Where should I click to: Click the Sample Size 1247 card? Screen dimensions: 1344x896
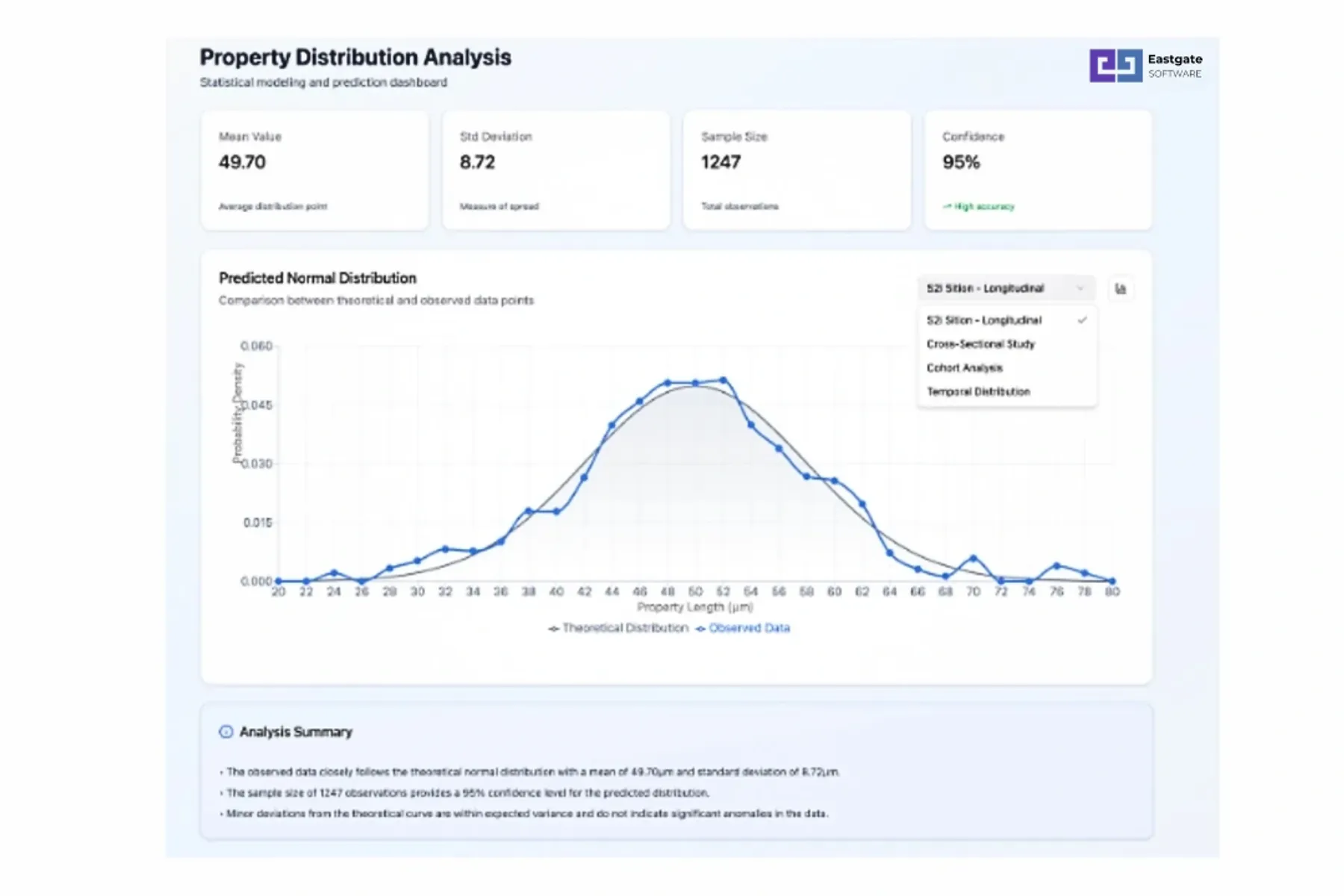tap(797, 170)
